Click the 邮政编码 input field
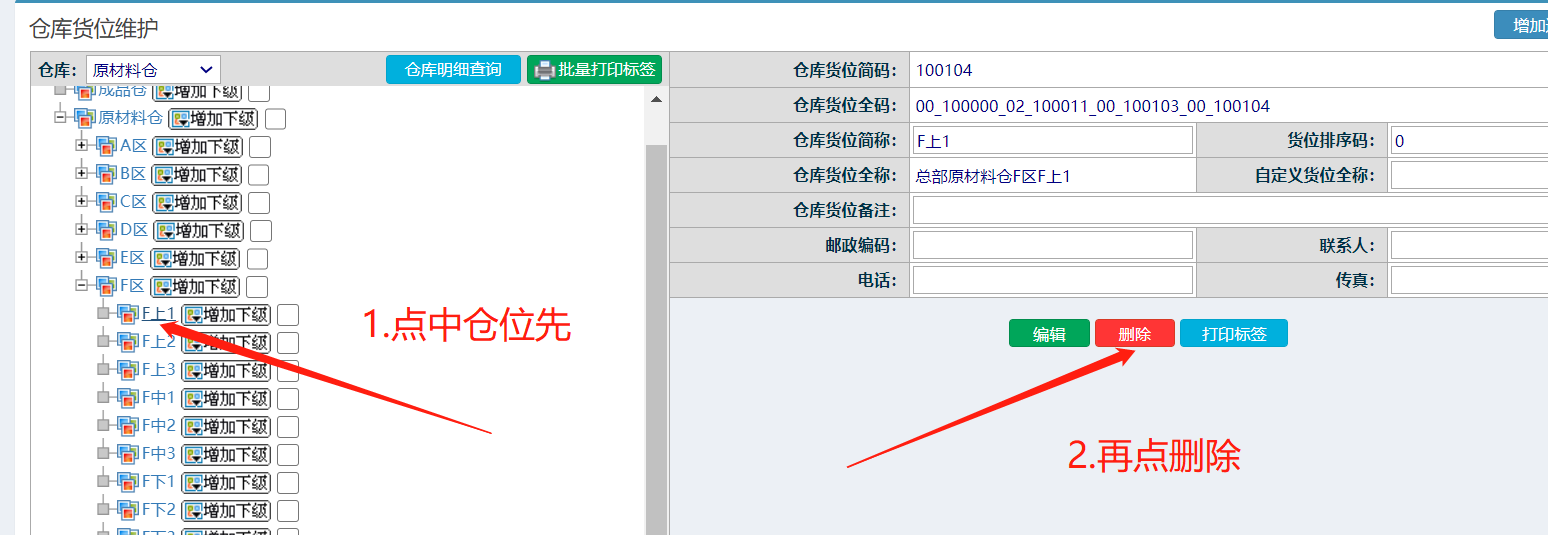The height and width of the screenshot is (535, 1548). coord(1053,245)
